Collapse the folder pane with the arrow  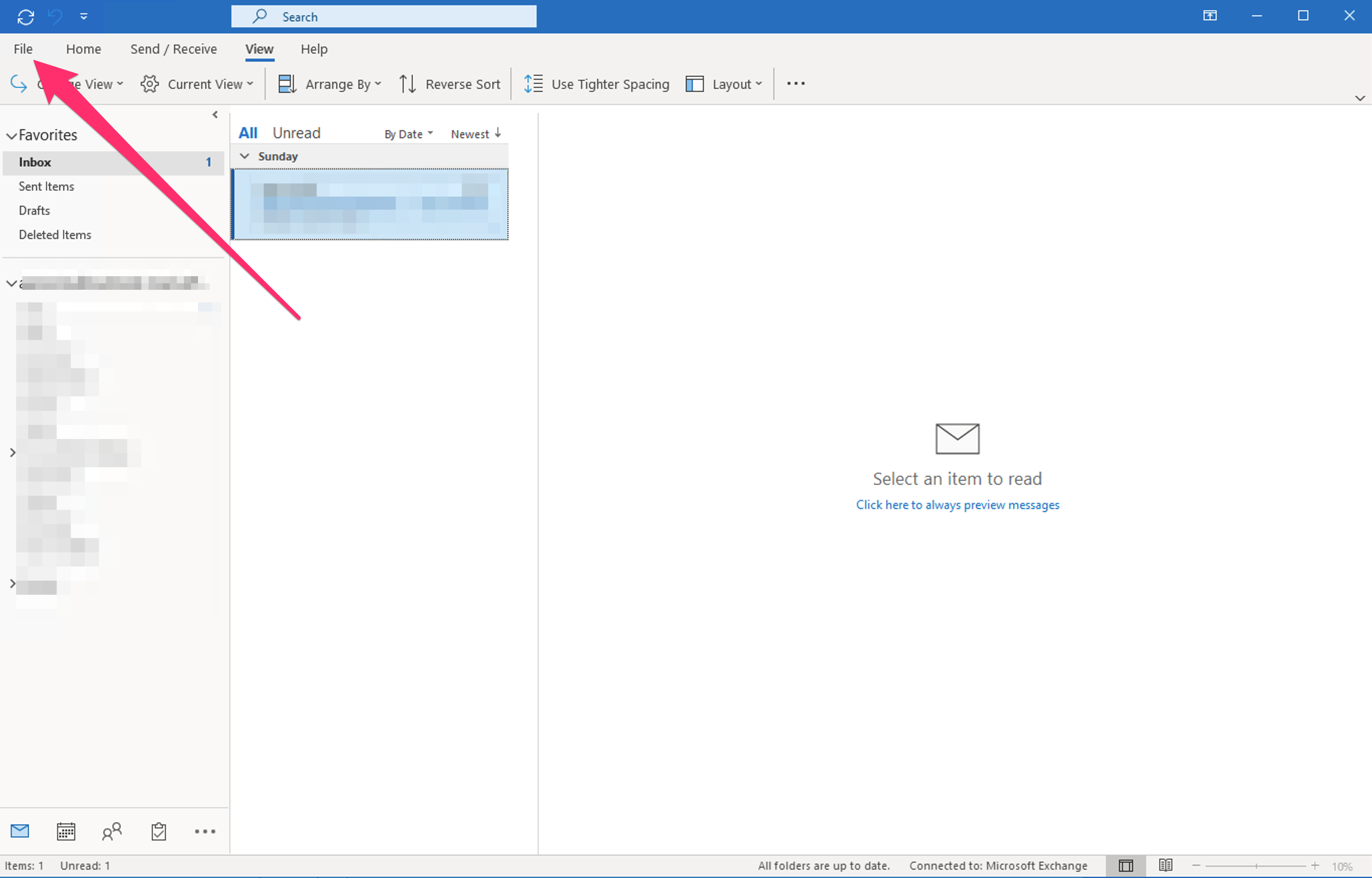215,114
